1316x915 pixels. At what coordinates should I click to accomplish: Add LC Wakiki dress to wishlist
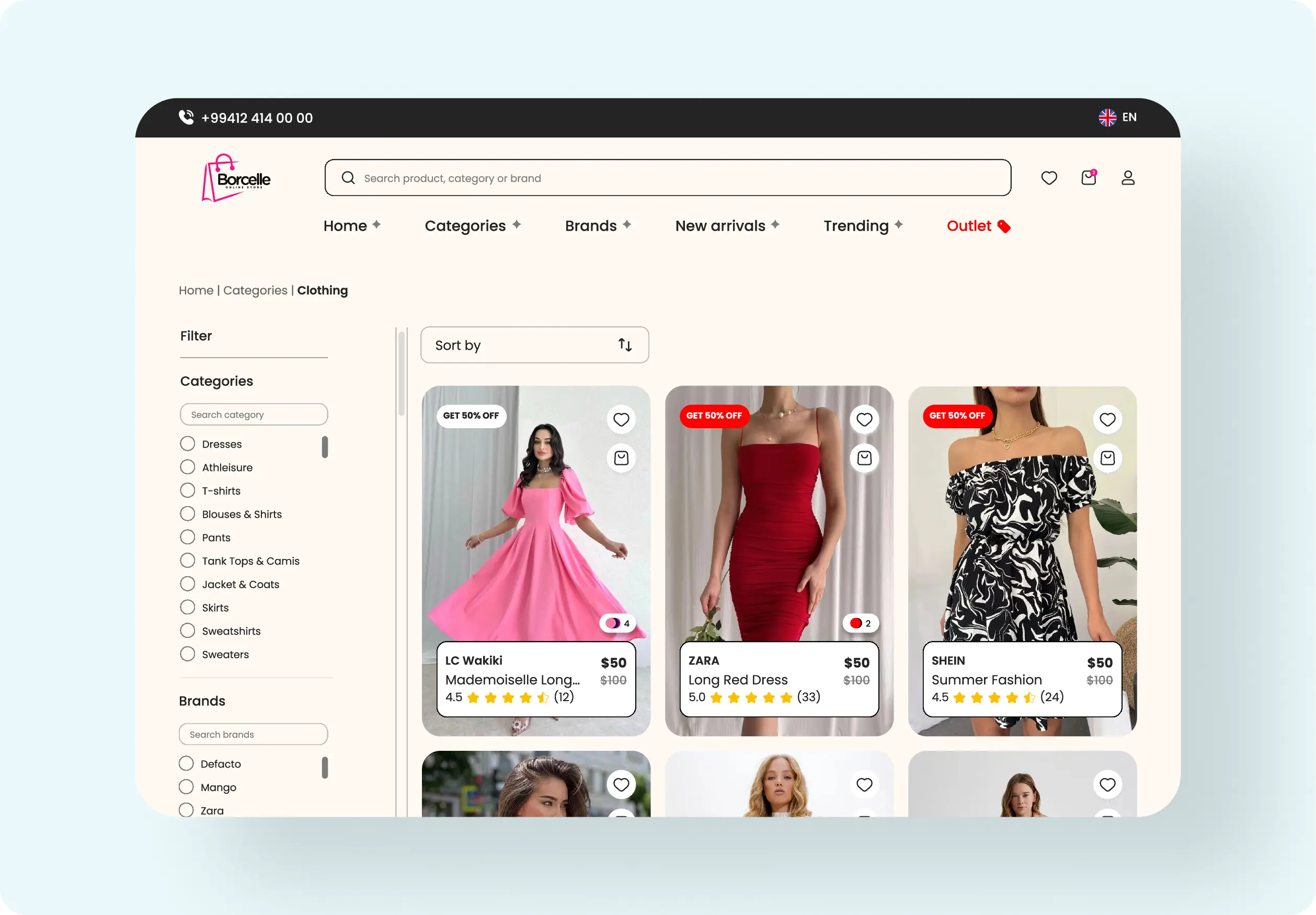(621, 420)
